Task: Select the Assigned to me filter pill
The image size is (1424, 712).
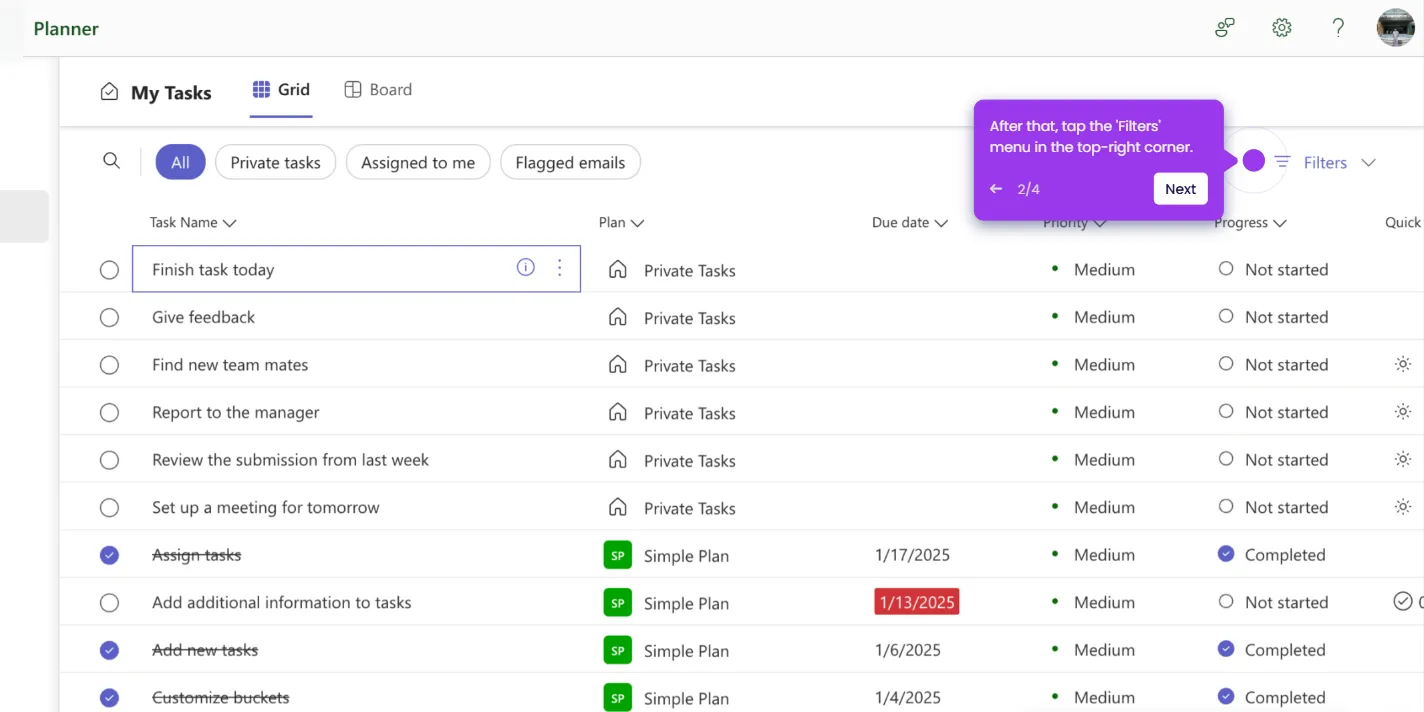Action: pyautogui.click(x=418, y=162)
